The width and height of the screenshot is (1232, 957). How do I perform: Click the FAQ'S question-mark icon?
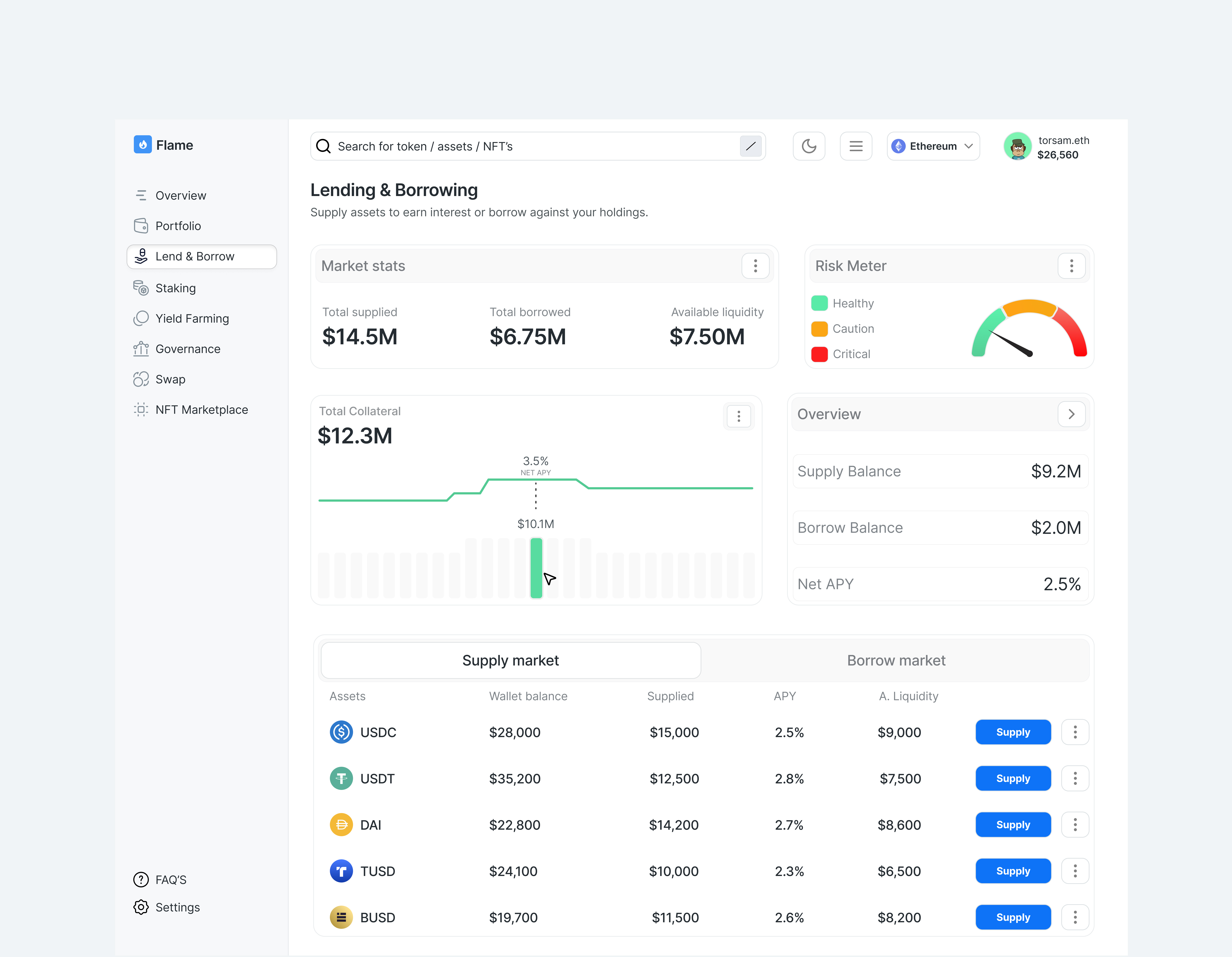pyautogui.click(x=141, y=880)
